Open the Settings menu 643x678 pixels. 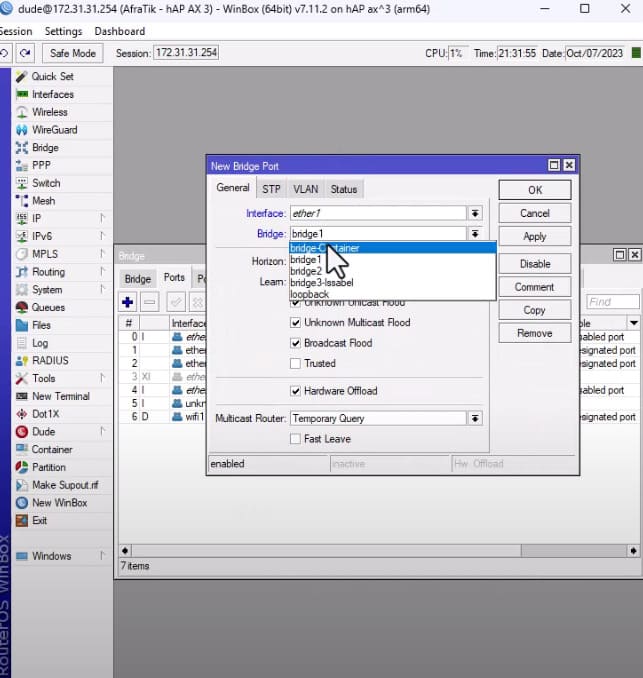(x=64, y=32)
